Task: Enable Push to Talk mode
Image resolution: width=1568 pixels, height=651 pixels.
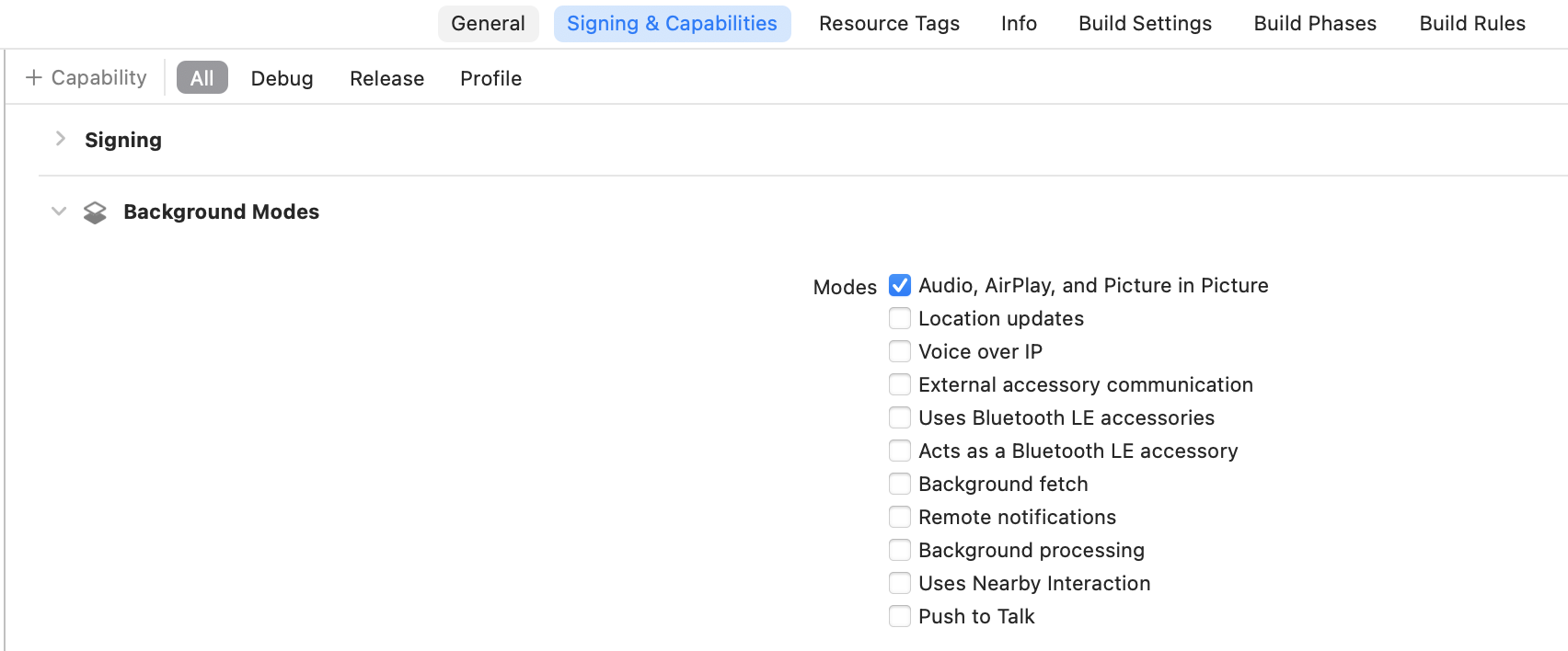Action: 900,616
